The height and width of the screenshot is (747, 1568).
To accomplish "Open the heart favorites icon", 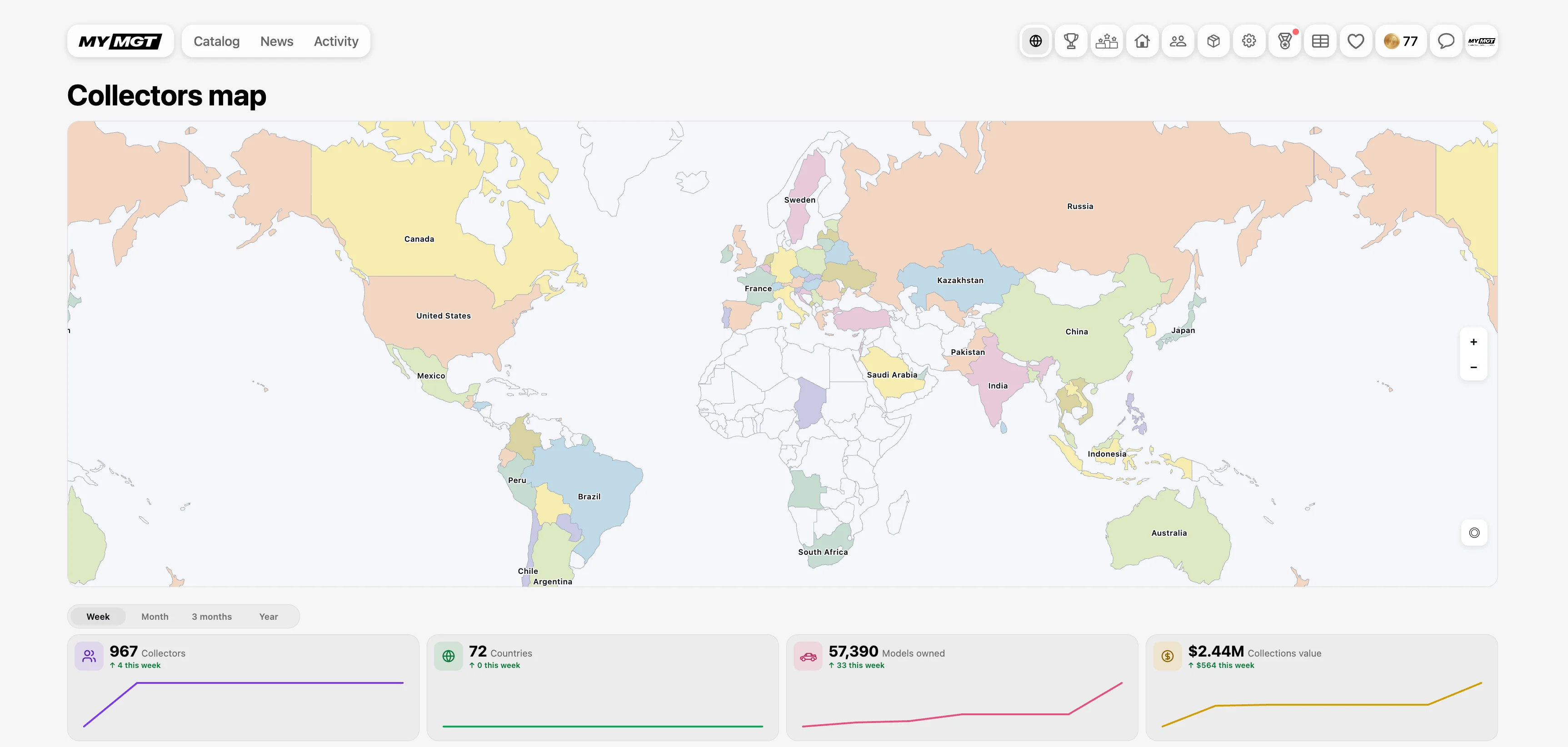I will (1356, 41).
